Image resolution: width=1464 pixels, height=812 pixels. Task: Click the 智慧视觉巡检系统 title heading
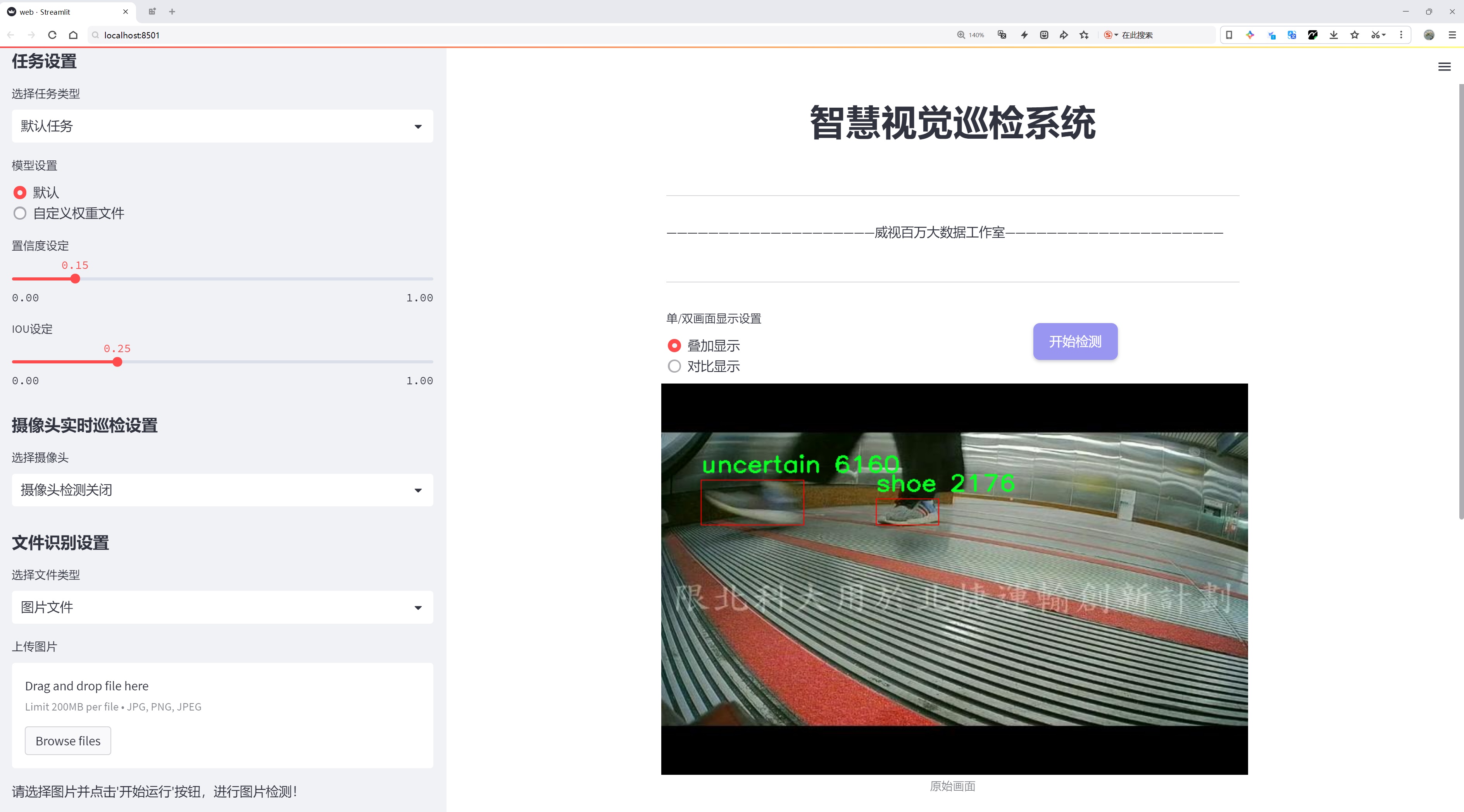point(952,123)
